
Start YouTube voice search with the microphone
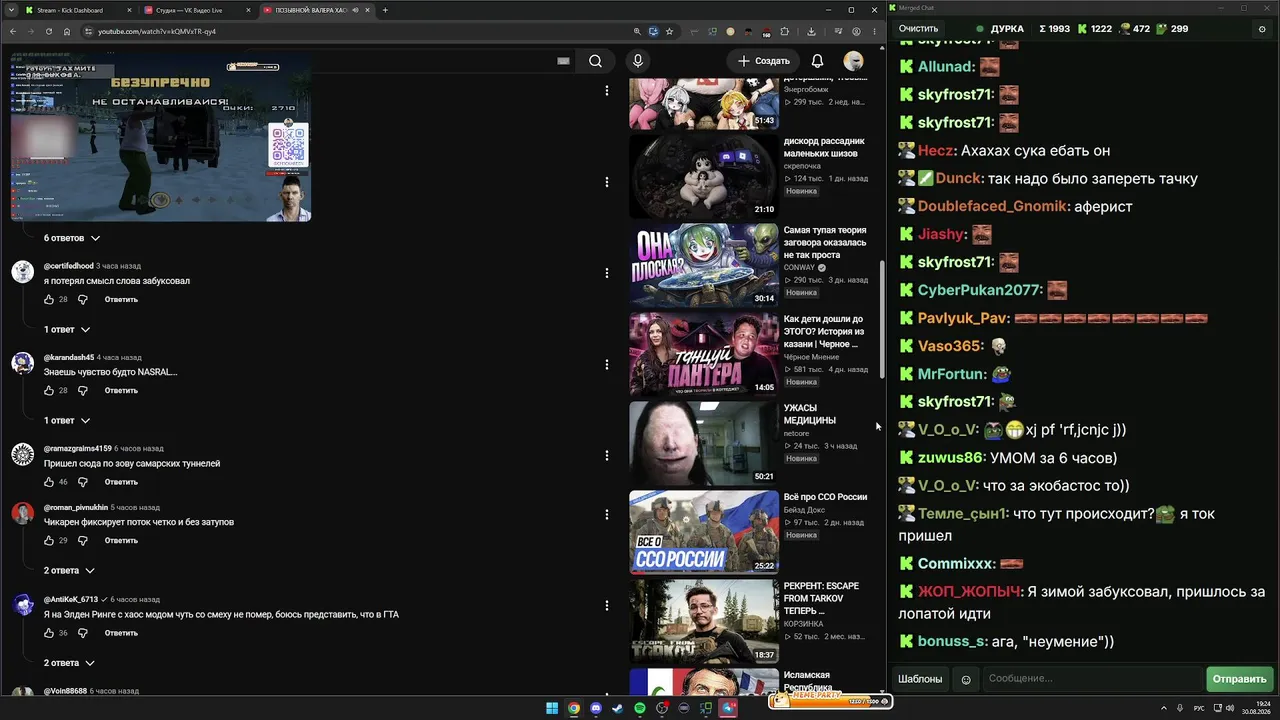(x=638, y=61)
